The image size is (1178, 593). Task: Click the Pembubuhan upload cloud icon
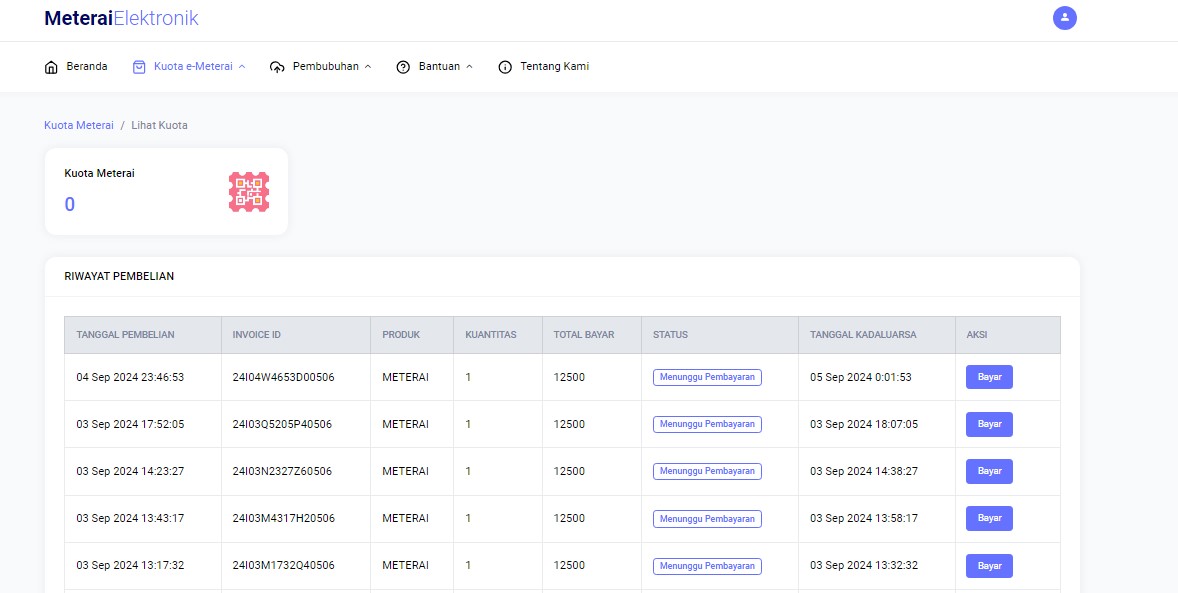click(x=277, y=67)
